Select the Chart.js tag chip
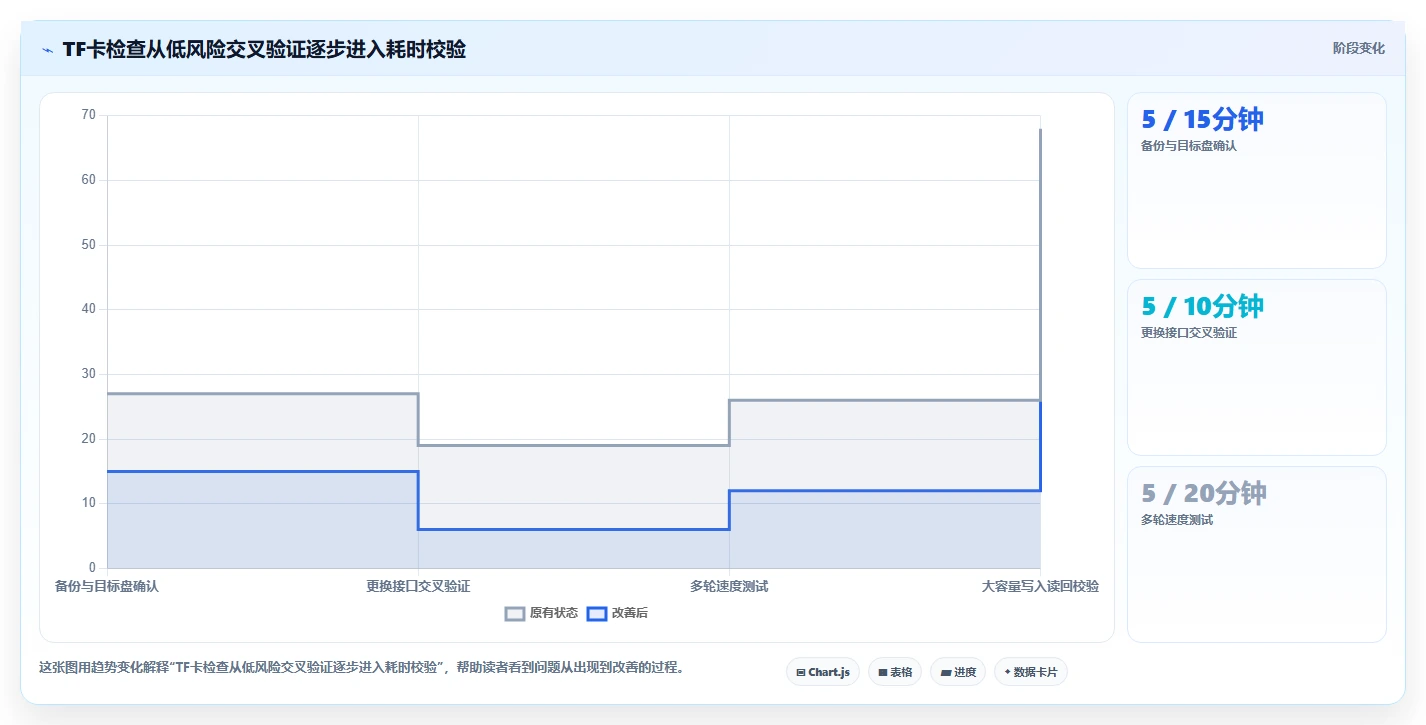 coord(823,672)
